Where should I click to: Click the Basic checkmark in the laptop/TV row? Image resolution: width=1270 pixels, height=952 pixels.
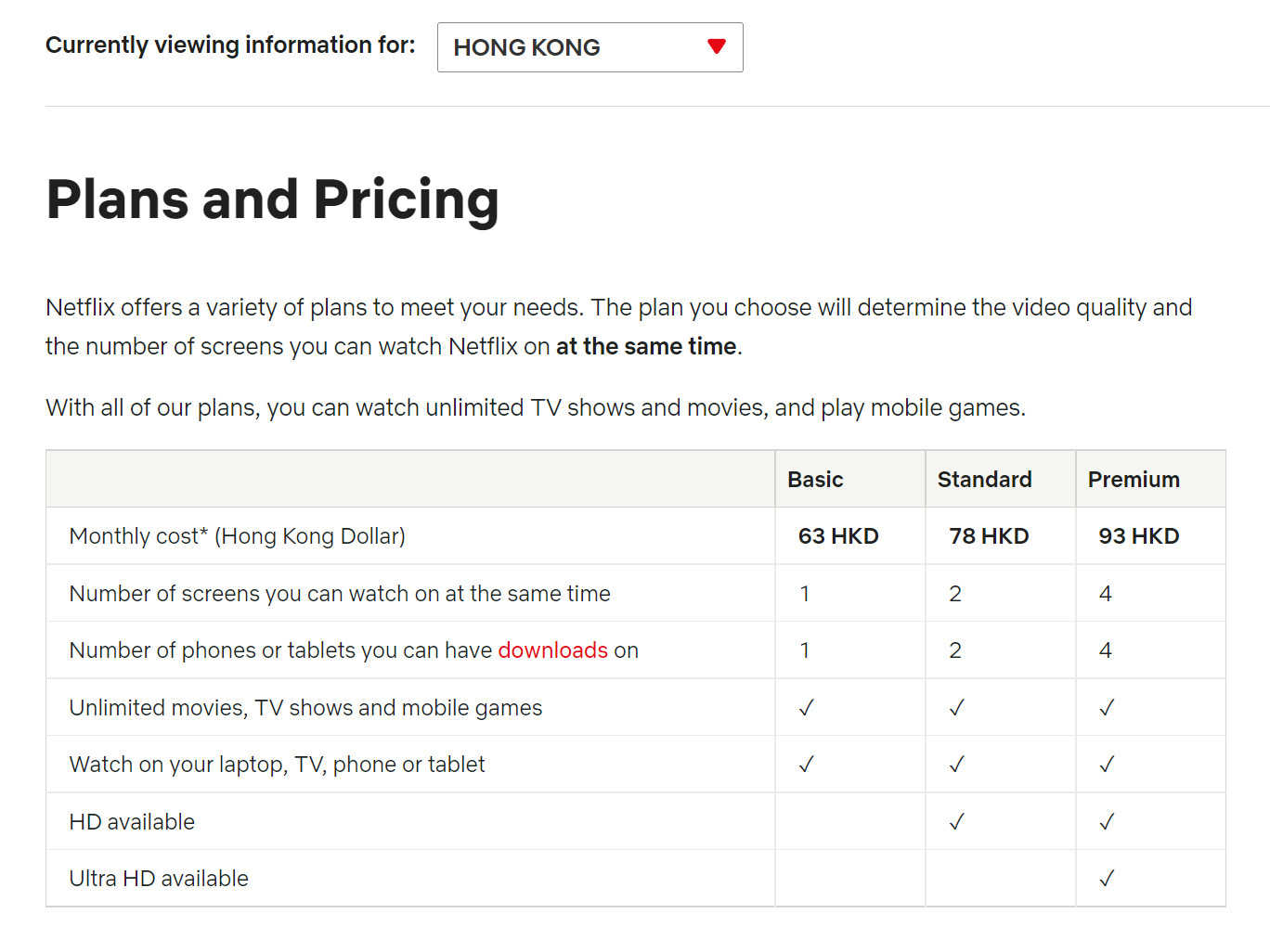[x=806, y=765]
